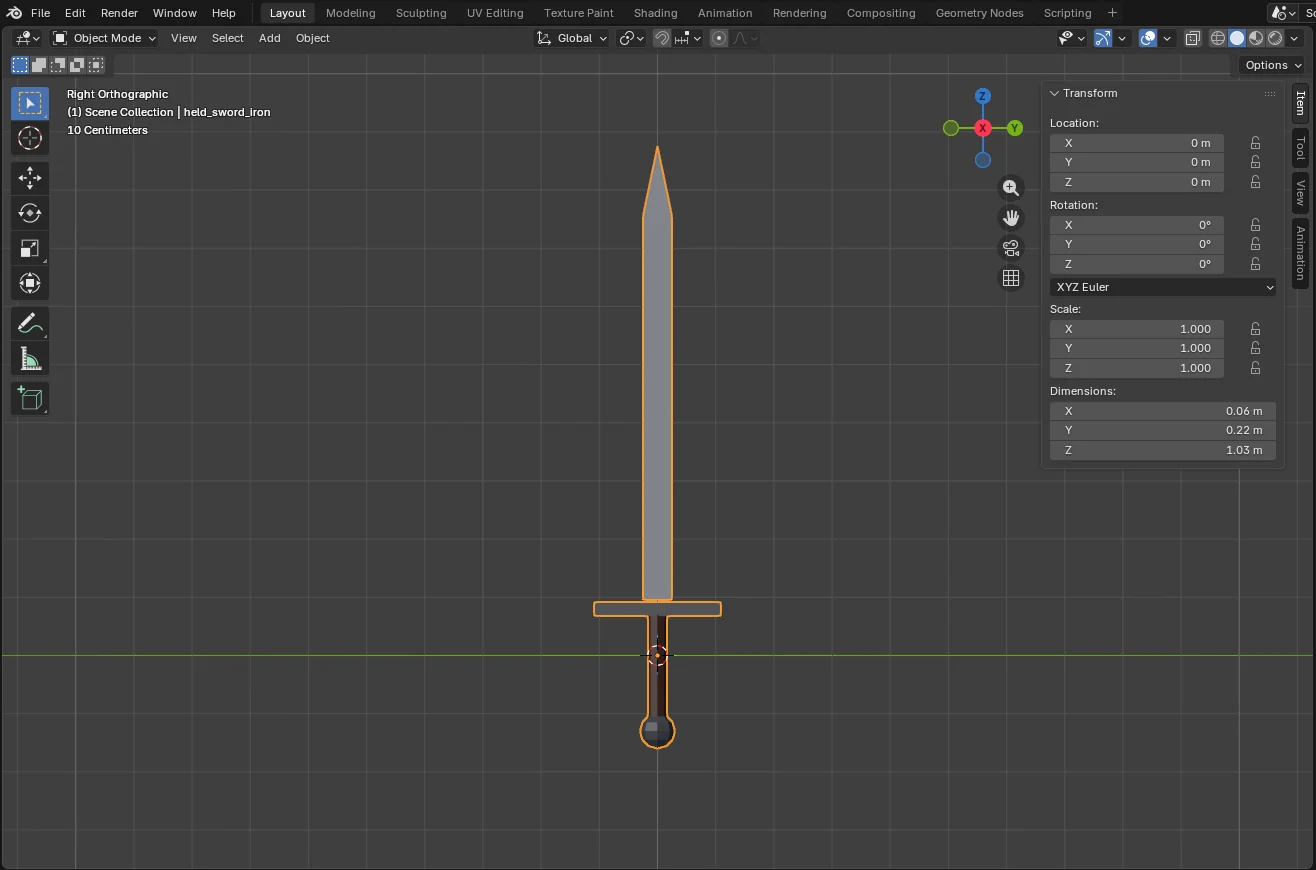Viewport: 1316px width, 870px height.
Task: Activate the Measure tool
Action: tap(30, 358)
